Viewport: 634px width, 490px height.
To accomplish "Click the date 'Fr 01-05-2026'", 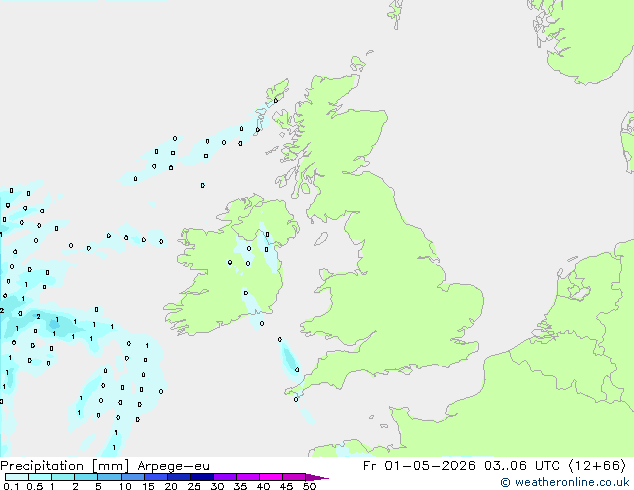I will tap(419, 466).
